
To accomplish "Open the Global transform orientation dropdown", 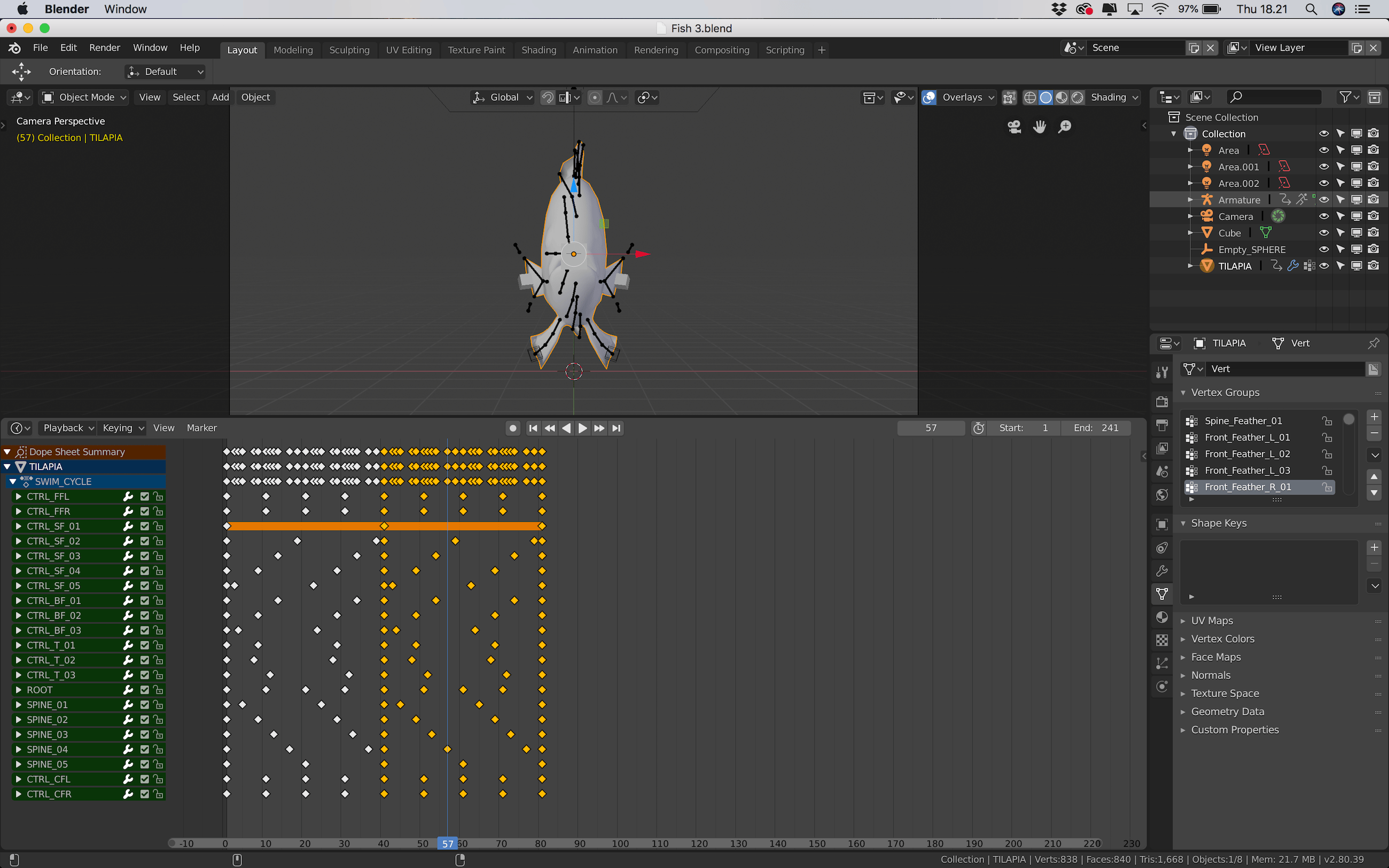I will pyautogui.click(x=502, y=98).
